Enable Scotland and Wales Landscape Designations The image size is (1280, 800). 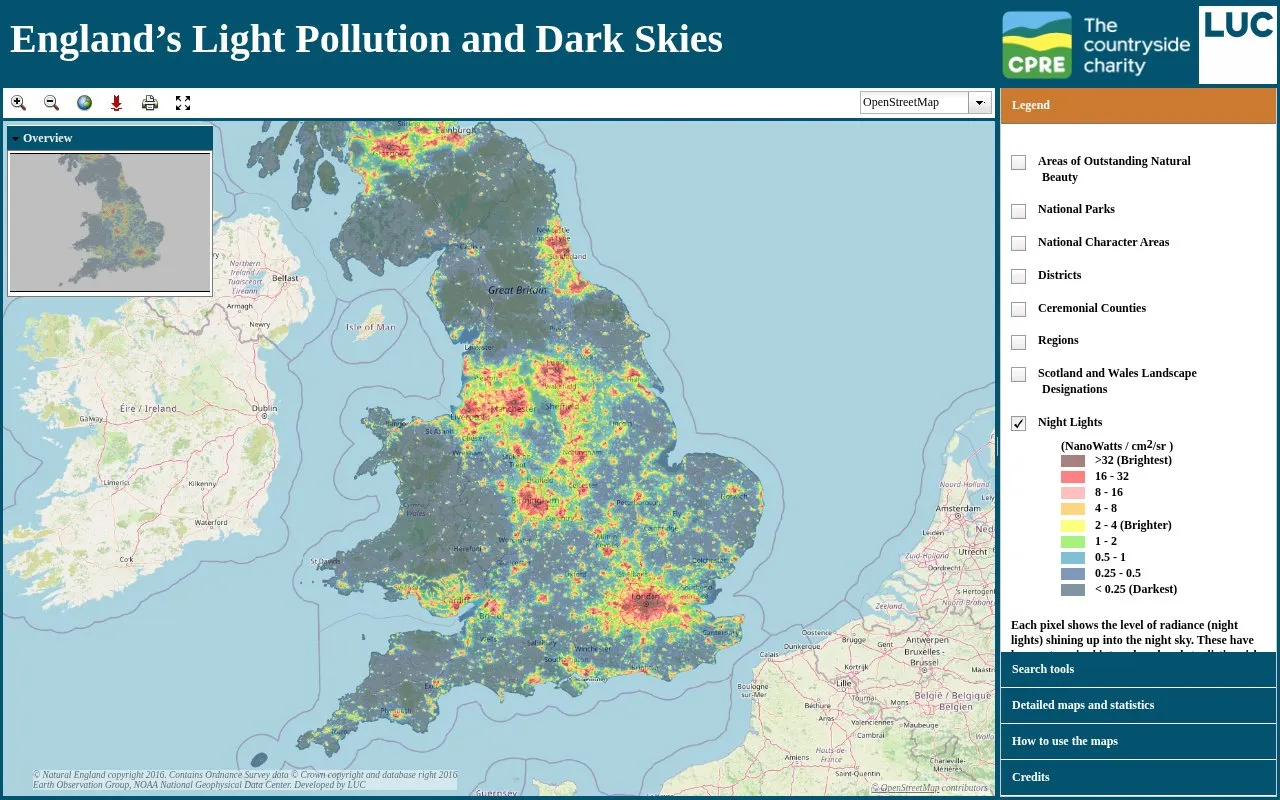click(x=1018, y=375)
